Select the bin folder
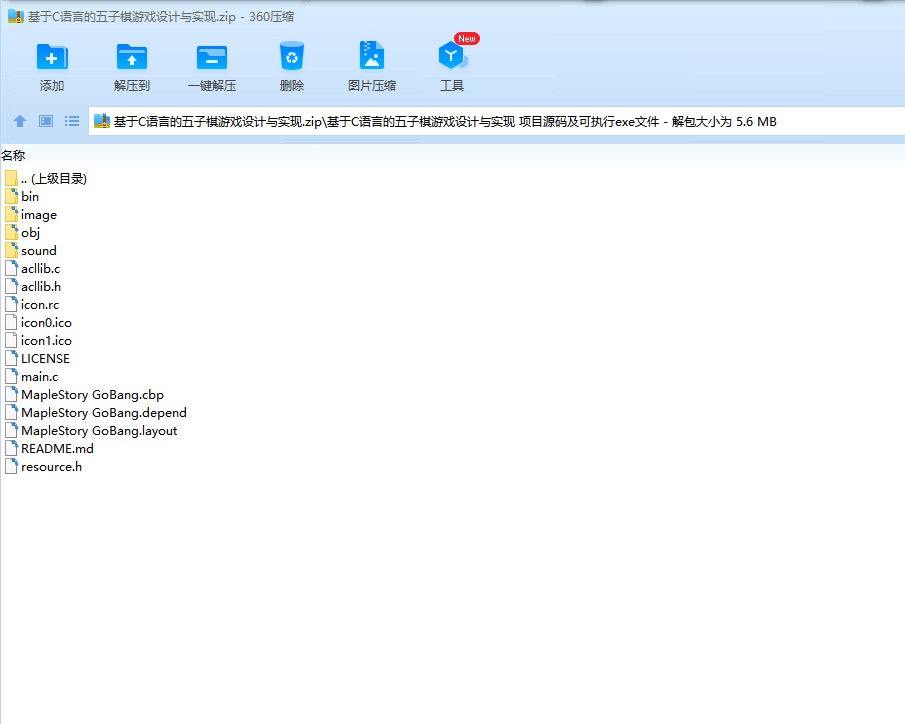This screenshot has height=724, width=905. tap(22, 196)
